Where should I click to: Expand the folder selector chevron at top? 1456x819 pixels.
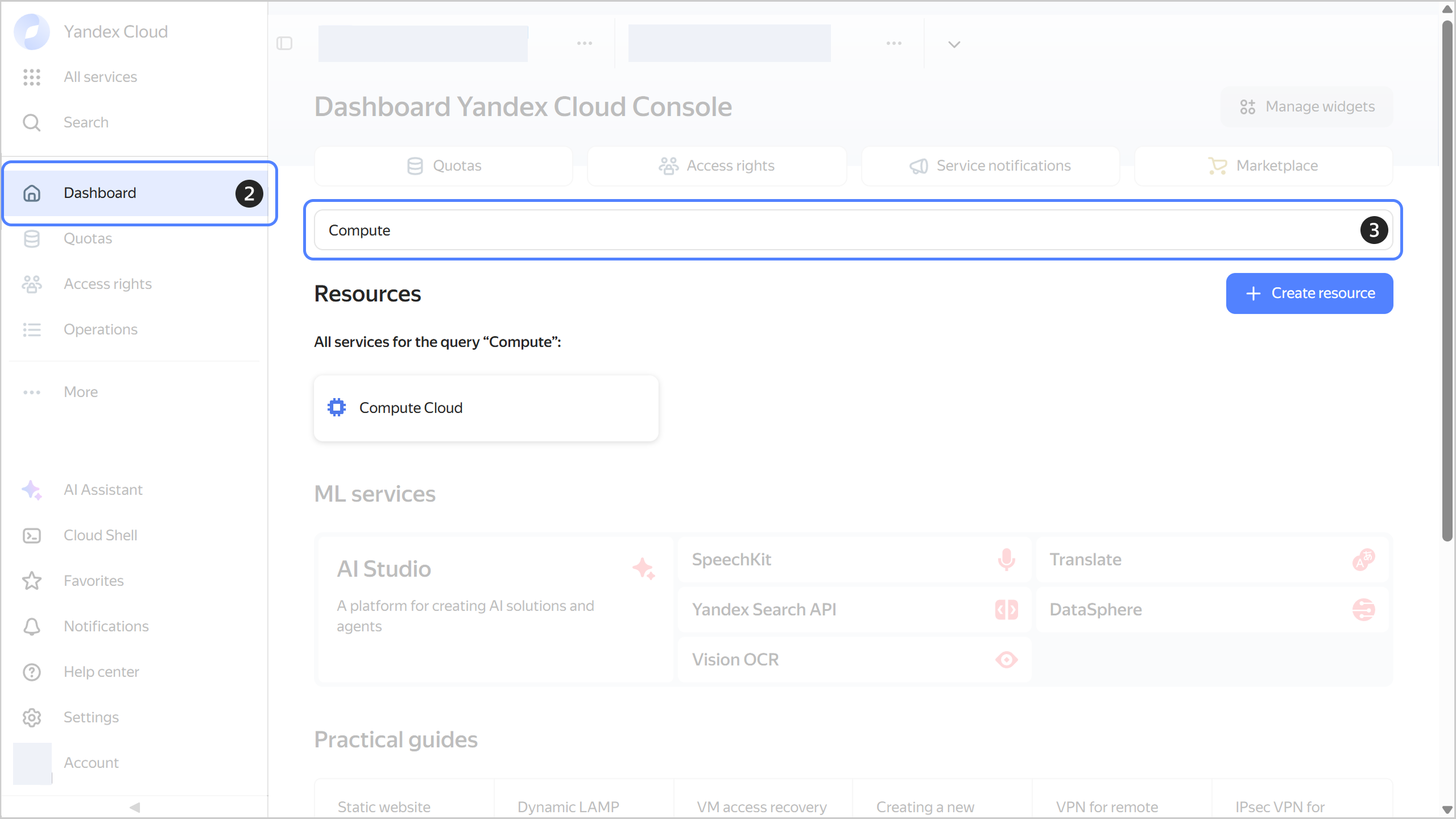953,44
